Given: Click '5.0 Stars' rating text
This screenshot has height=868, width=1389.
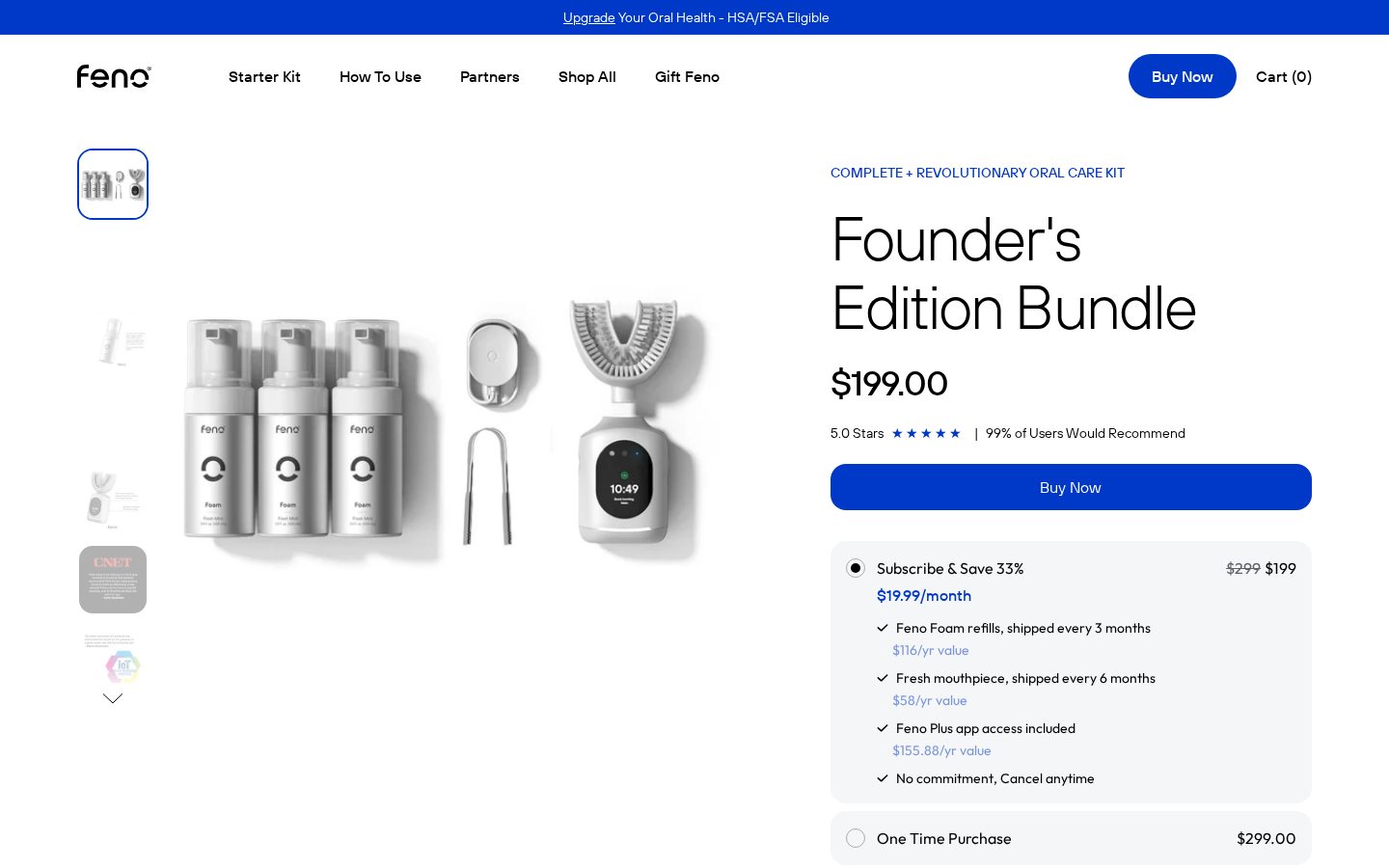Looking at the screenshot, I should coord(857,433).
